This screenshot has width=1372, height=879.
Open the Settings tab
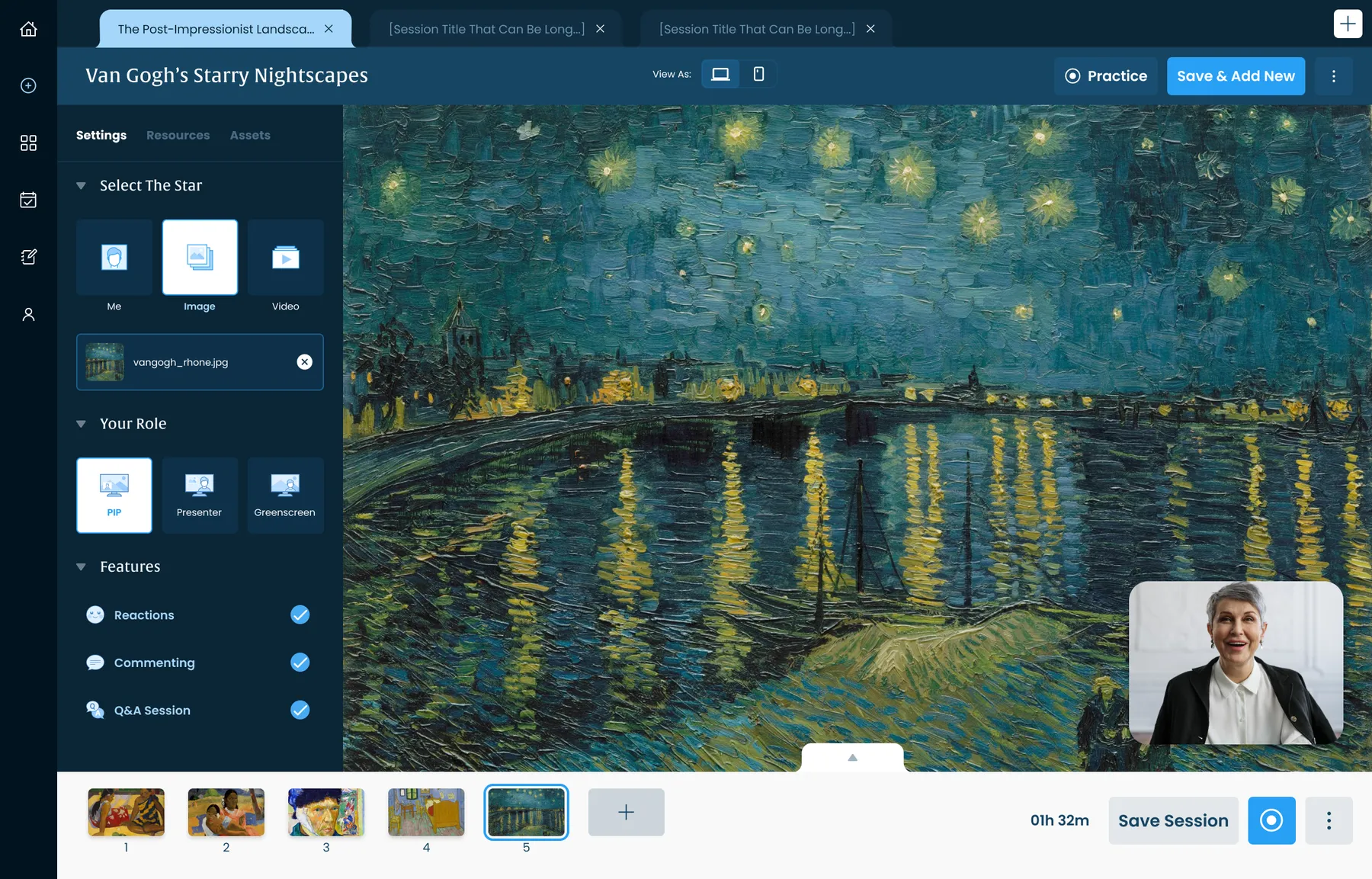point(101,135)
